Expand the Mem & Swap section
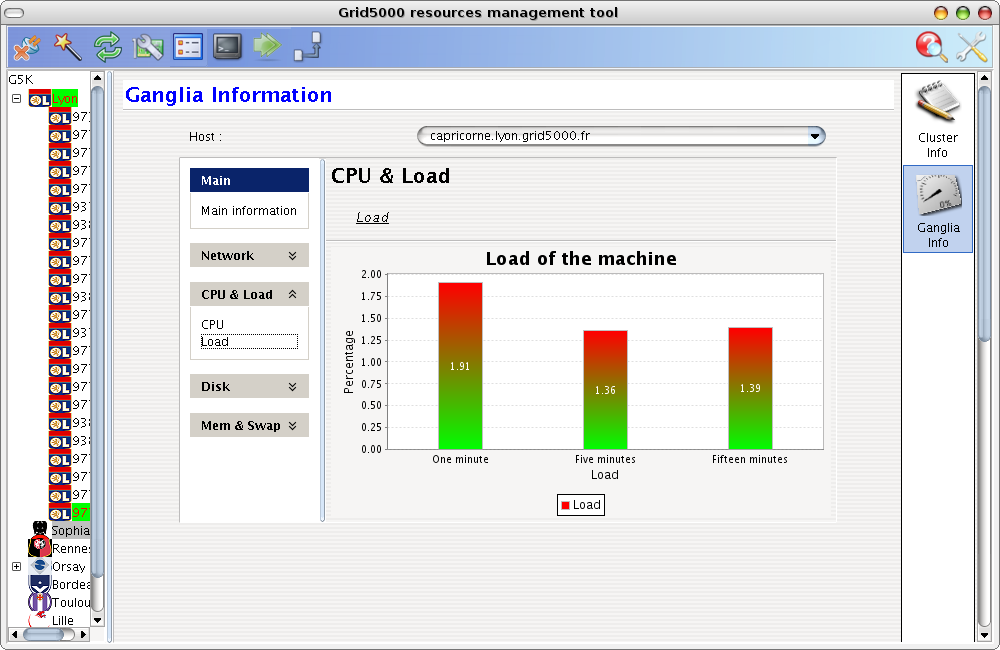 pos(249,425)
